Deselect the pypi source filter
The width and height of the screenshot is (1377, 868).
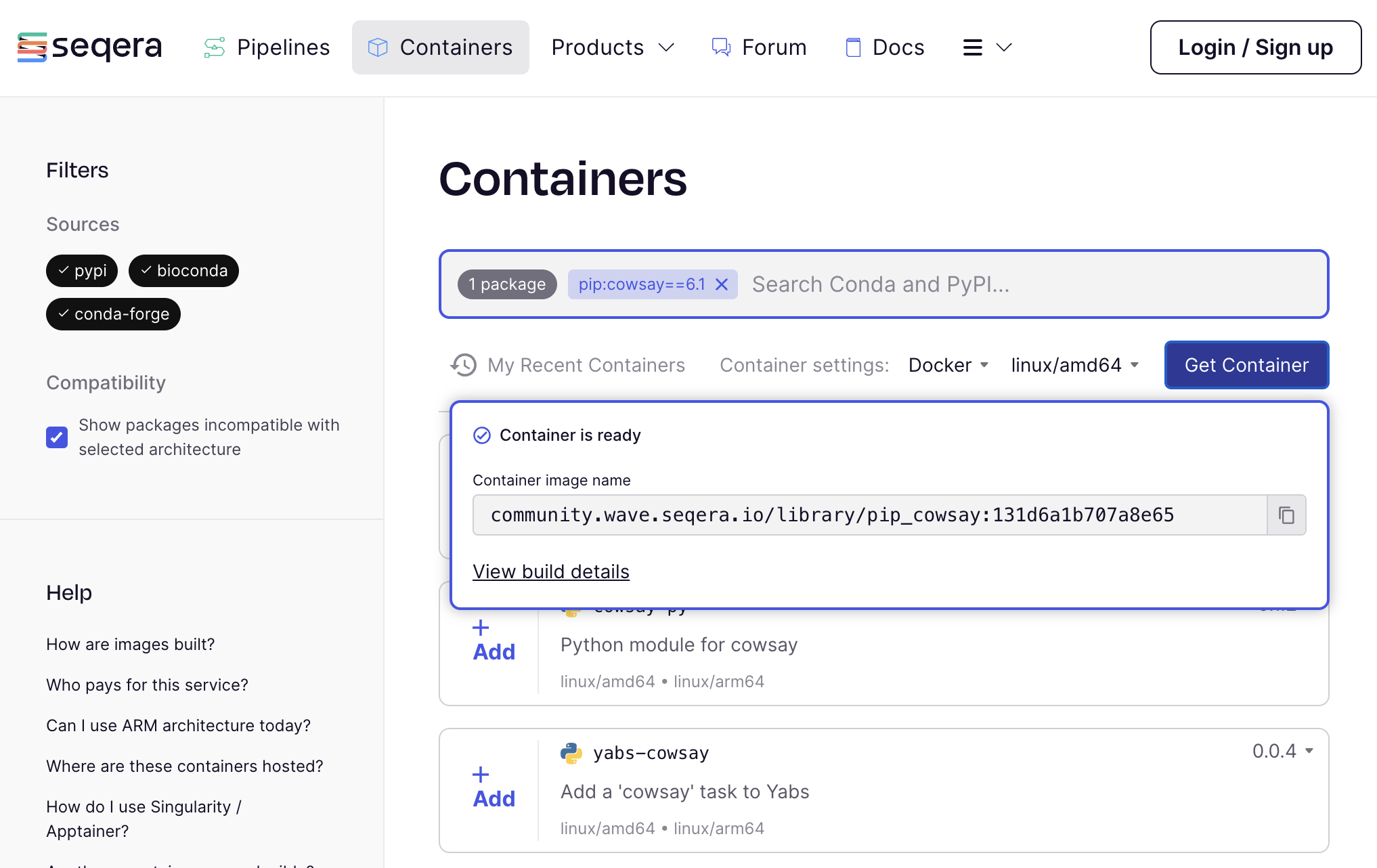coord(82,270)
